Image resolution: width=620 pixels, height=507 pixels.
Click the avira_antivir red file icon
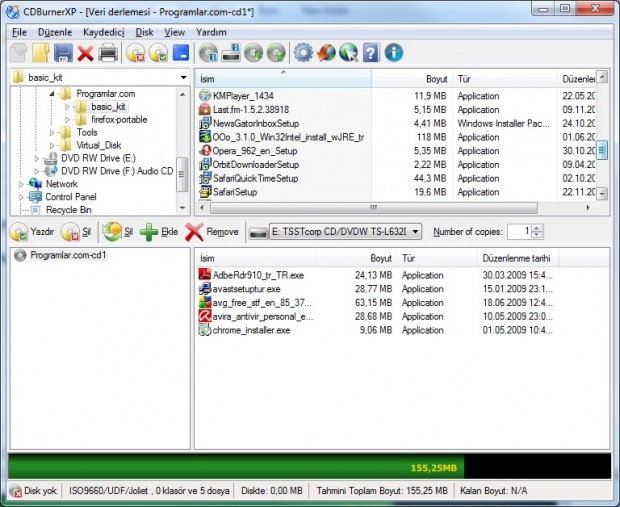coord(204,316)
